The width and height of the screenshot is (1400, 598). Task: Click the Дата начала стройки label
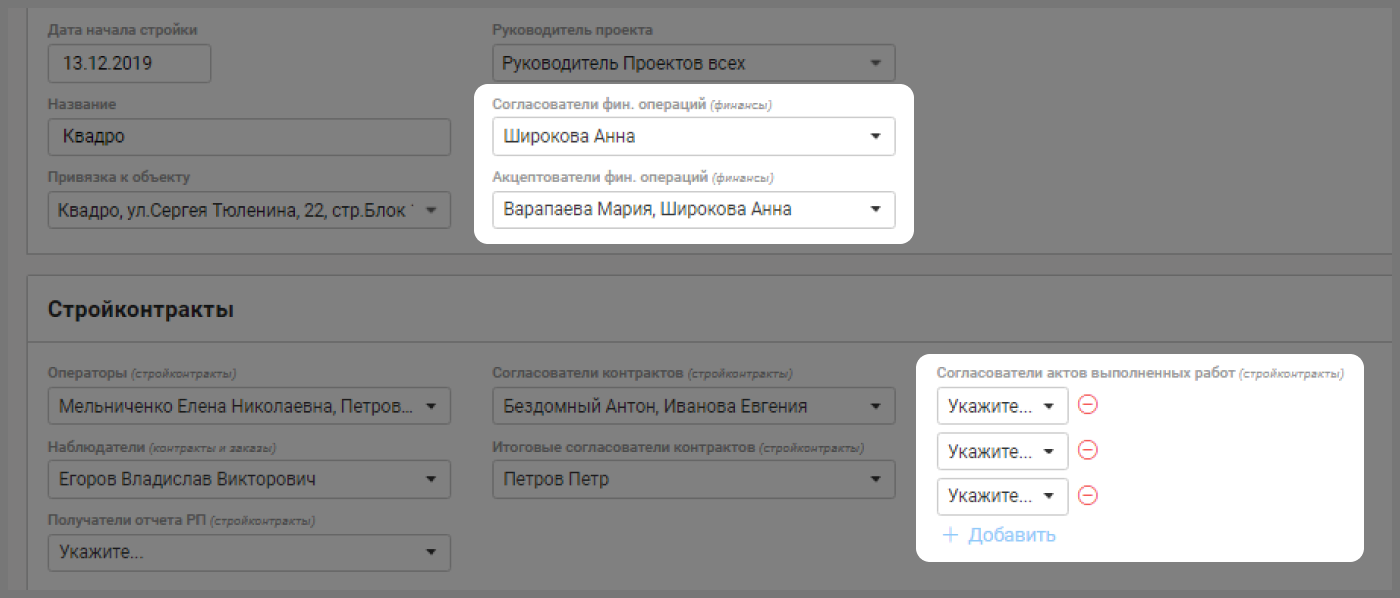point(122,30)
